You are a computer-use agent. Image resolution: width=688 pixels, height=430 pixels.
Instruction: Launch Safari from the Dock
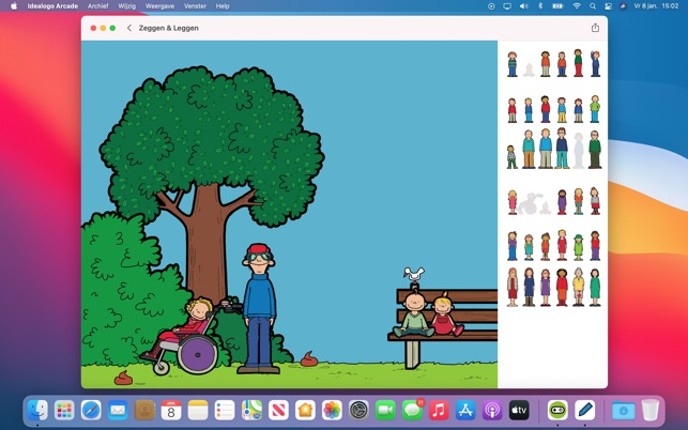point(91,410)
